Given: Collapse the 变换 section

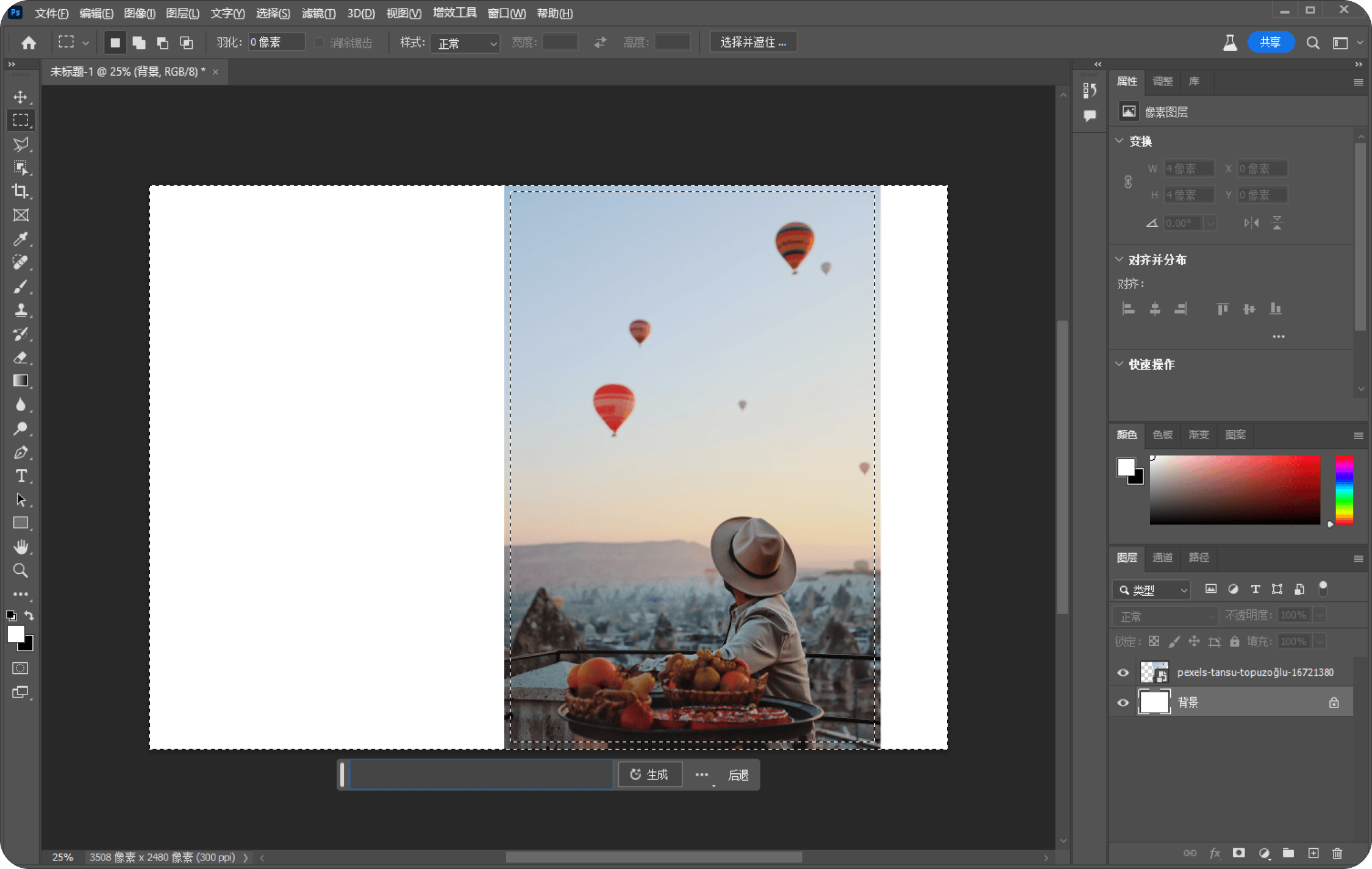Looking at the screenshot, I should 1120,141.
